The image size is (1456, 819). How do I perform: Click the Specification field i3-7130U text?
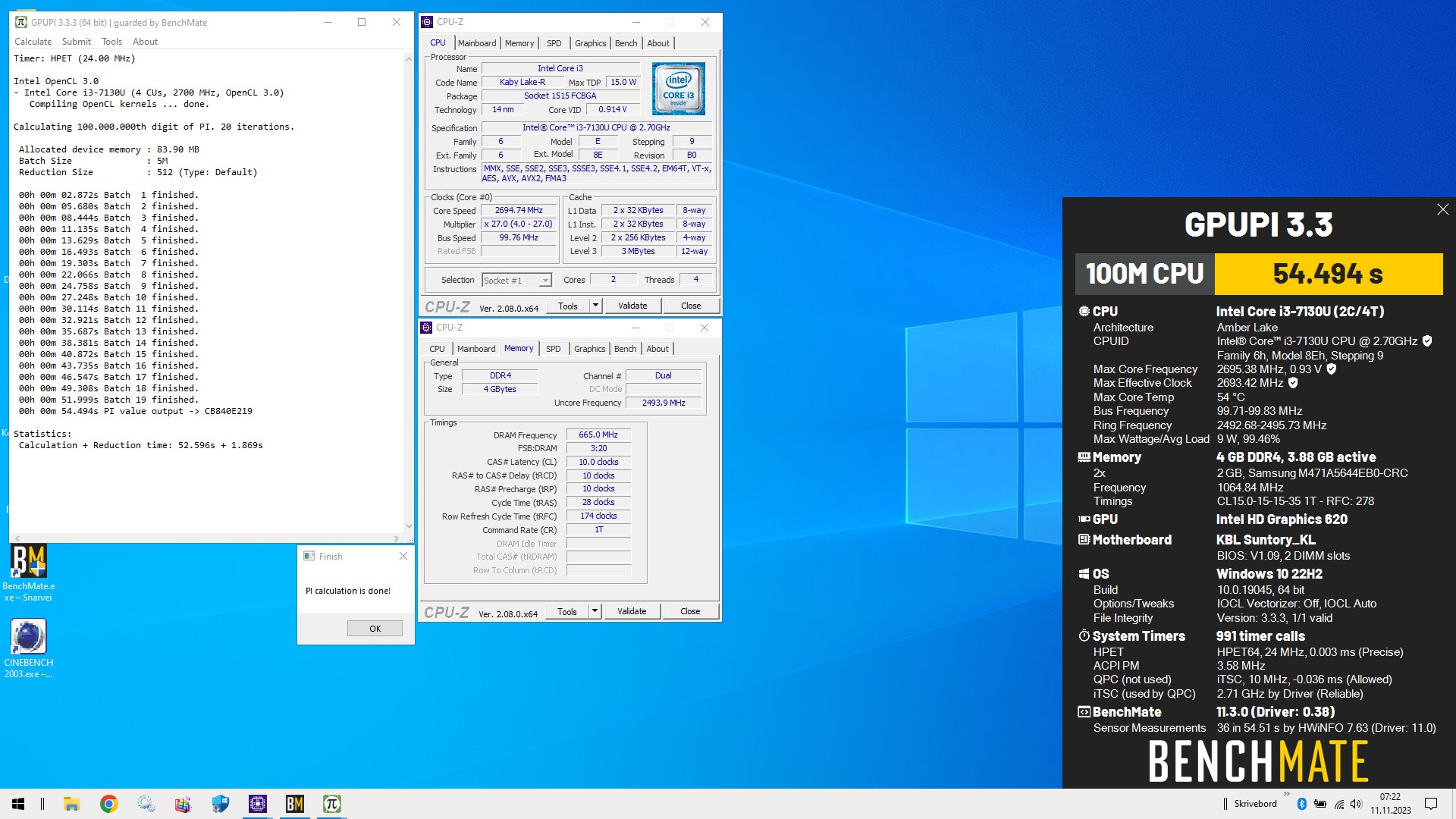(596, 127)
